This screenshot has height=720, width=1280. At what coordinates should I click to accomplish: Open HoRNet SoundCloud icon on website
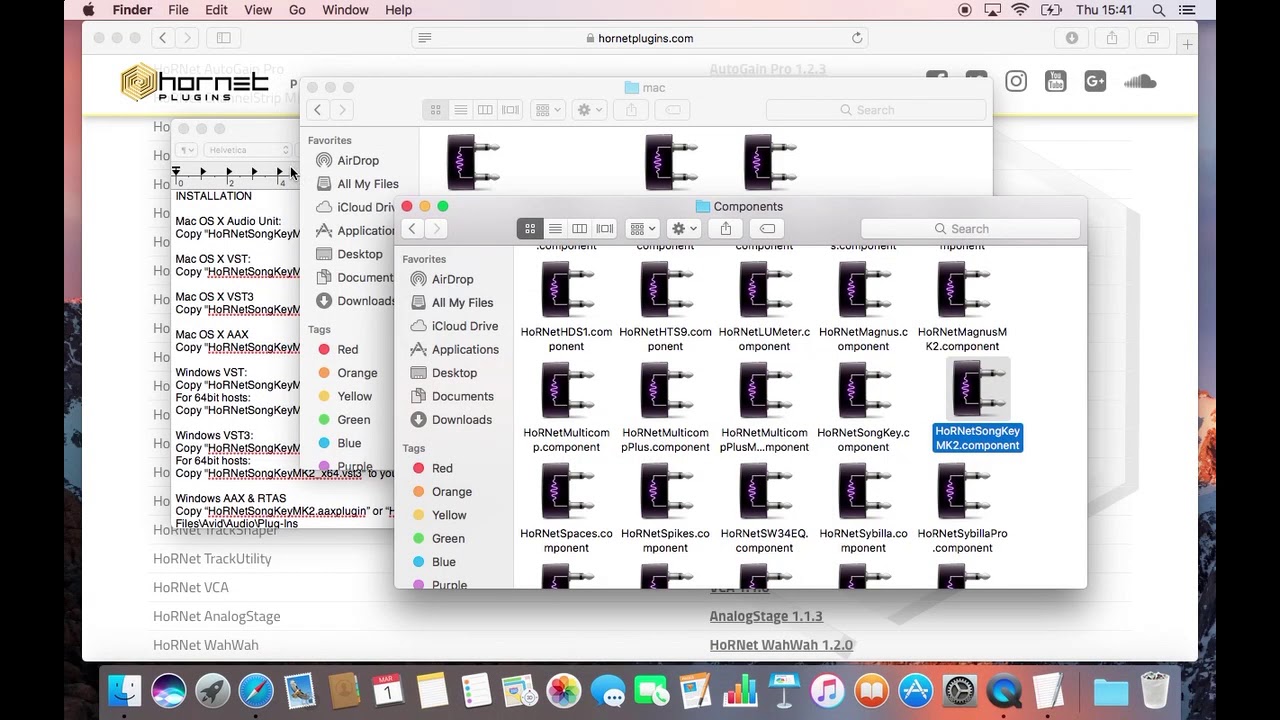[x=1140, y=81]
